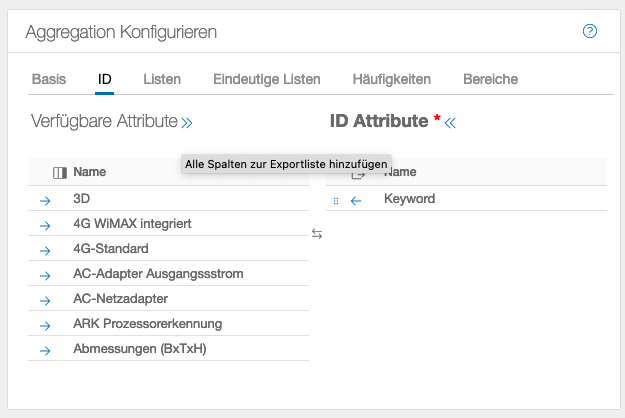Remove all ID attributes with double-left arrow
This screenshot has width=625, height=418.
(450, 122)
